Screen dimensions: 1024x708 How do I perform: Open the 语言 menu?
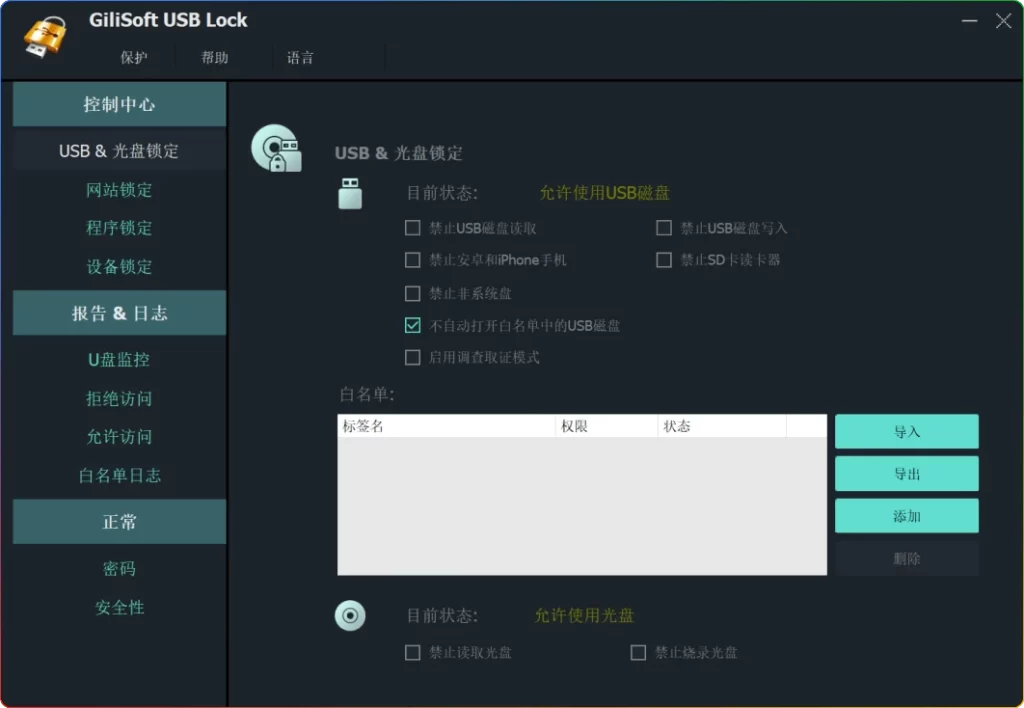click(300, 57)
